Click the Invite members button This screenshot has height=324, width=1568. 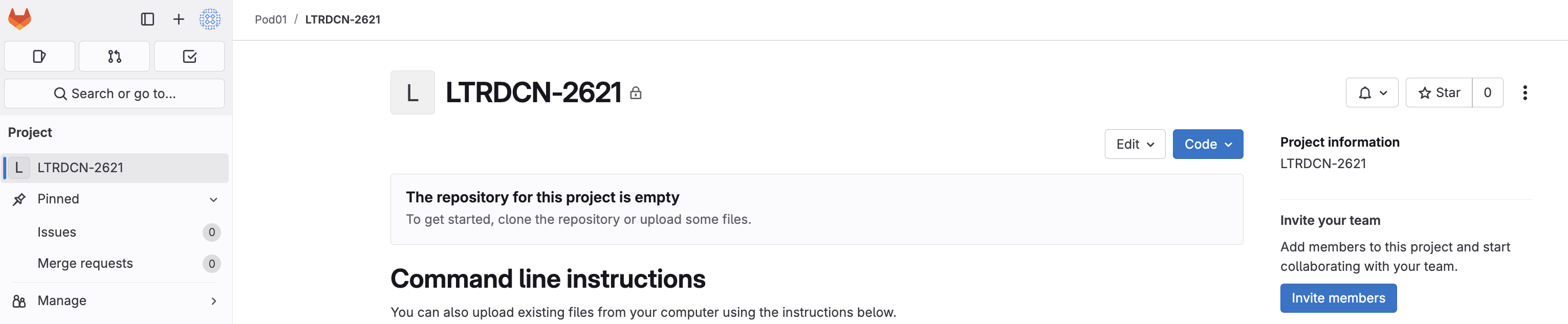1338,298
